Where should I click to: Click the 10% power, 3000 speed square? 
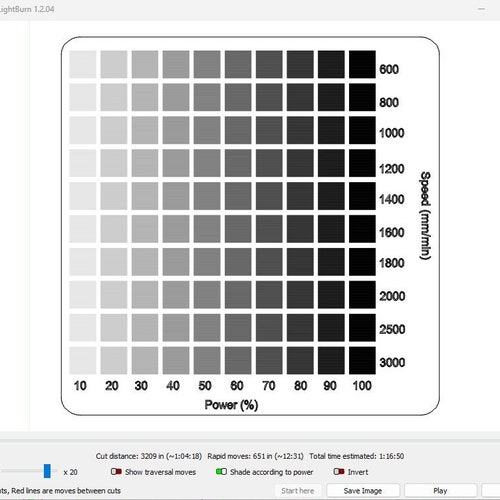pyautogui.click(x=83, y=360)
